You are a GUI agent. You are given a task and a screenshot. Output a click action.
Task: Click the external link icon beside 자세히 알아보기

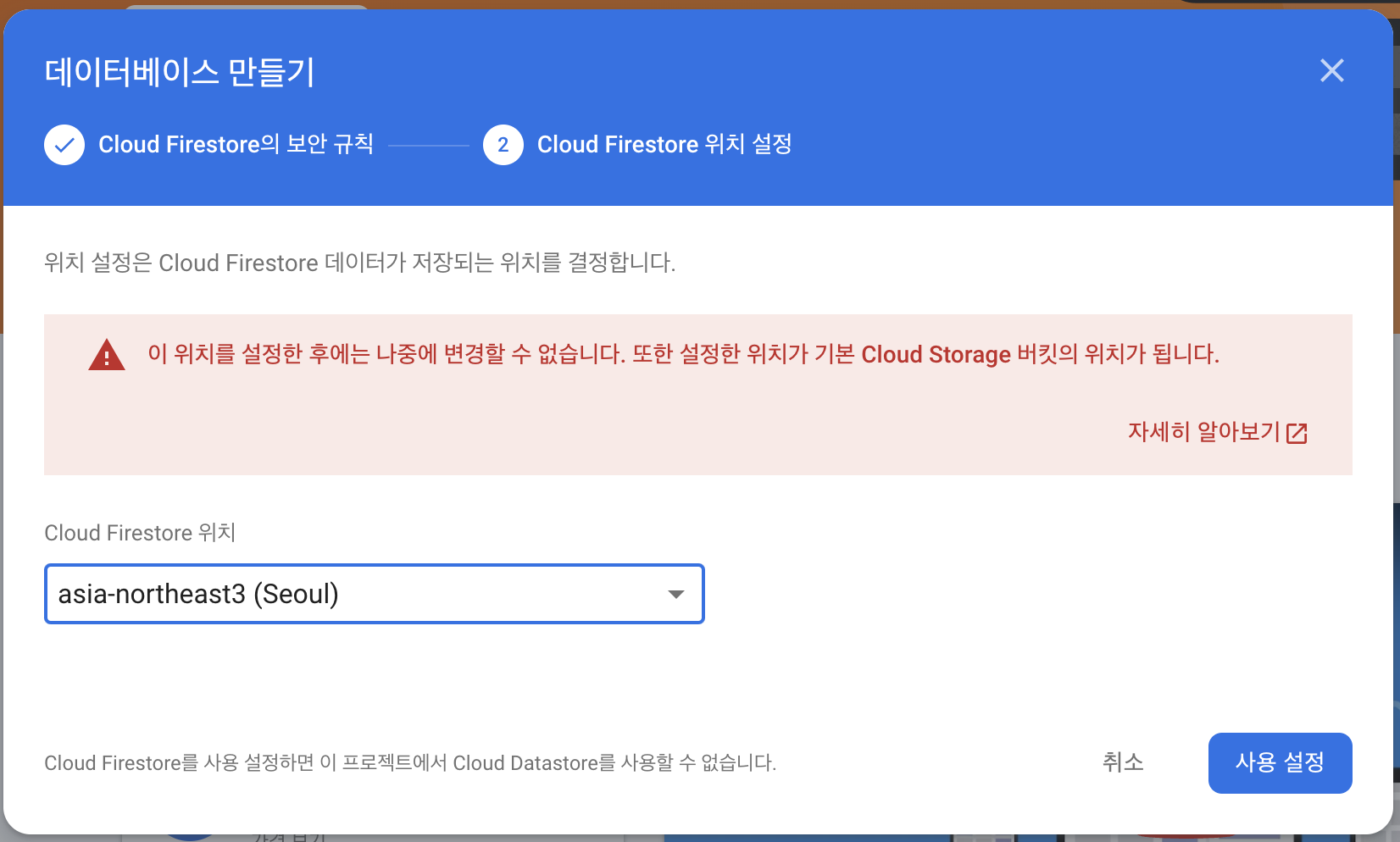(x=1297, y=434)
